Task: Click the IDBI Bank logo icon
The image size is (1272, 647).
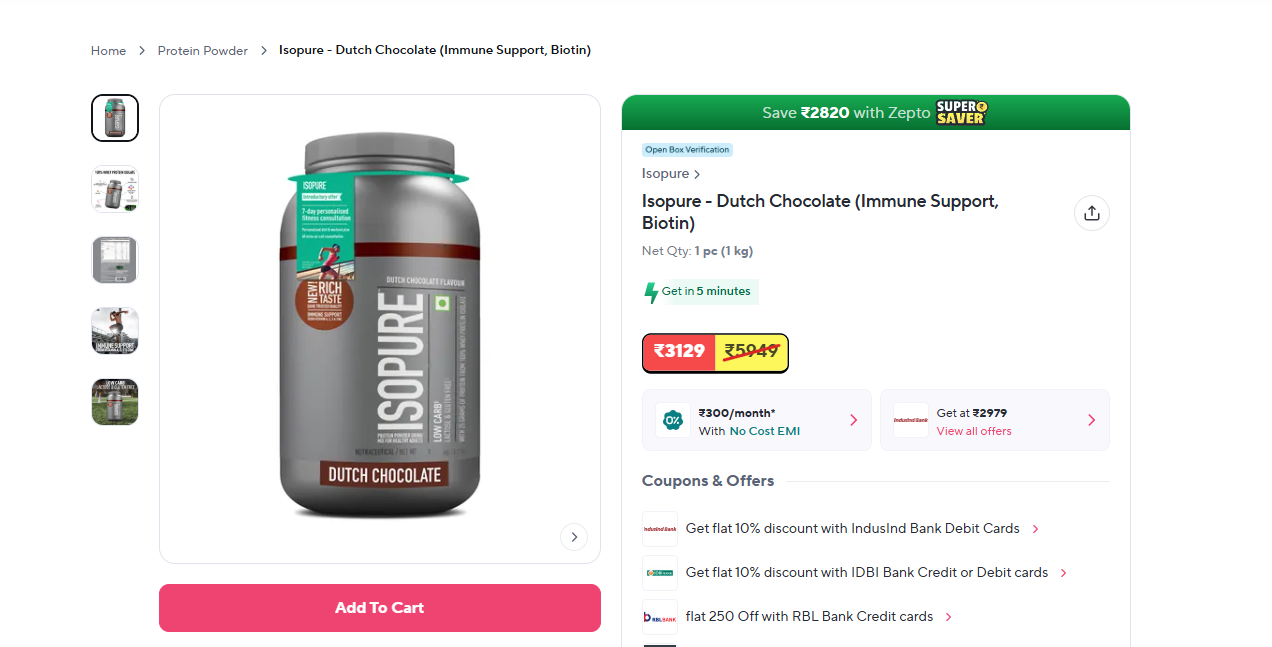Action: point(659,573)
